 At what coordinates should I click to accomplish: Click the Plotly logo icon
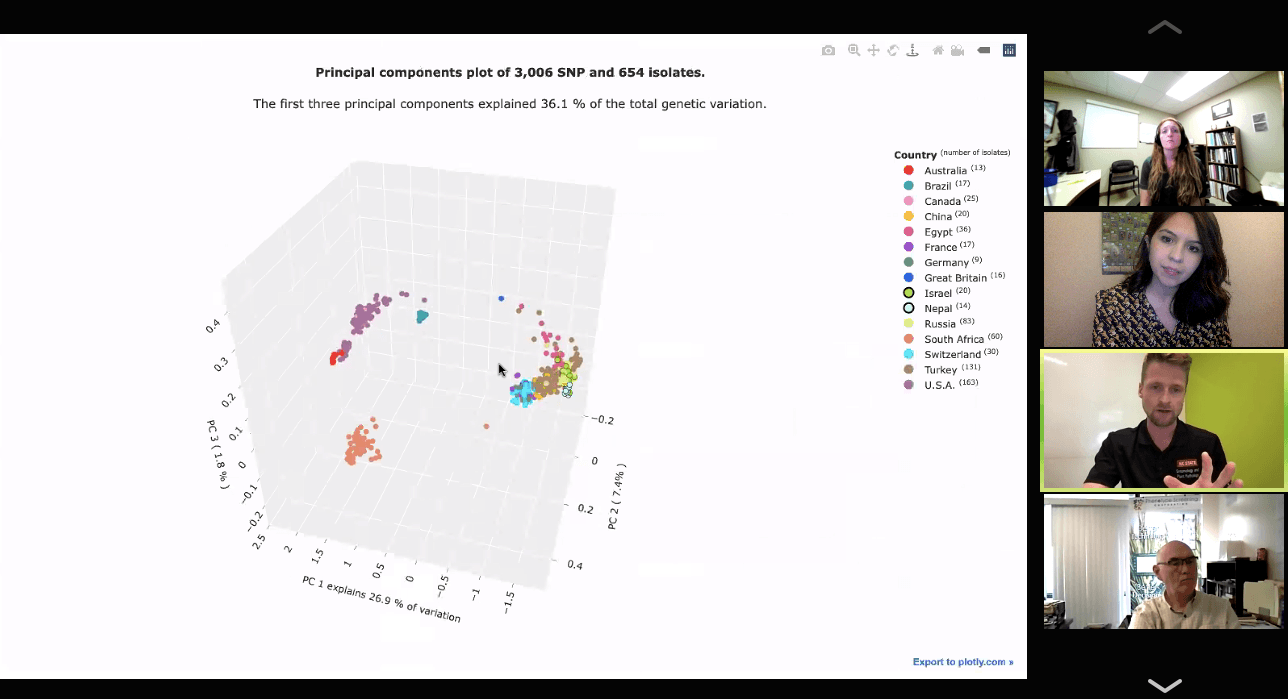coord(1009,50)
